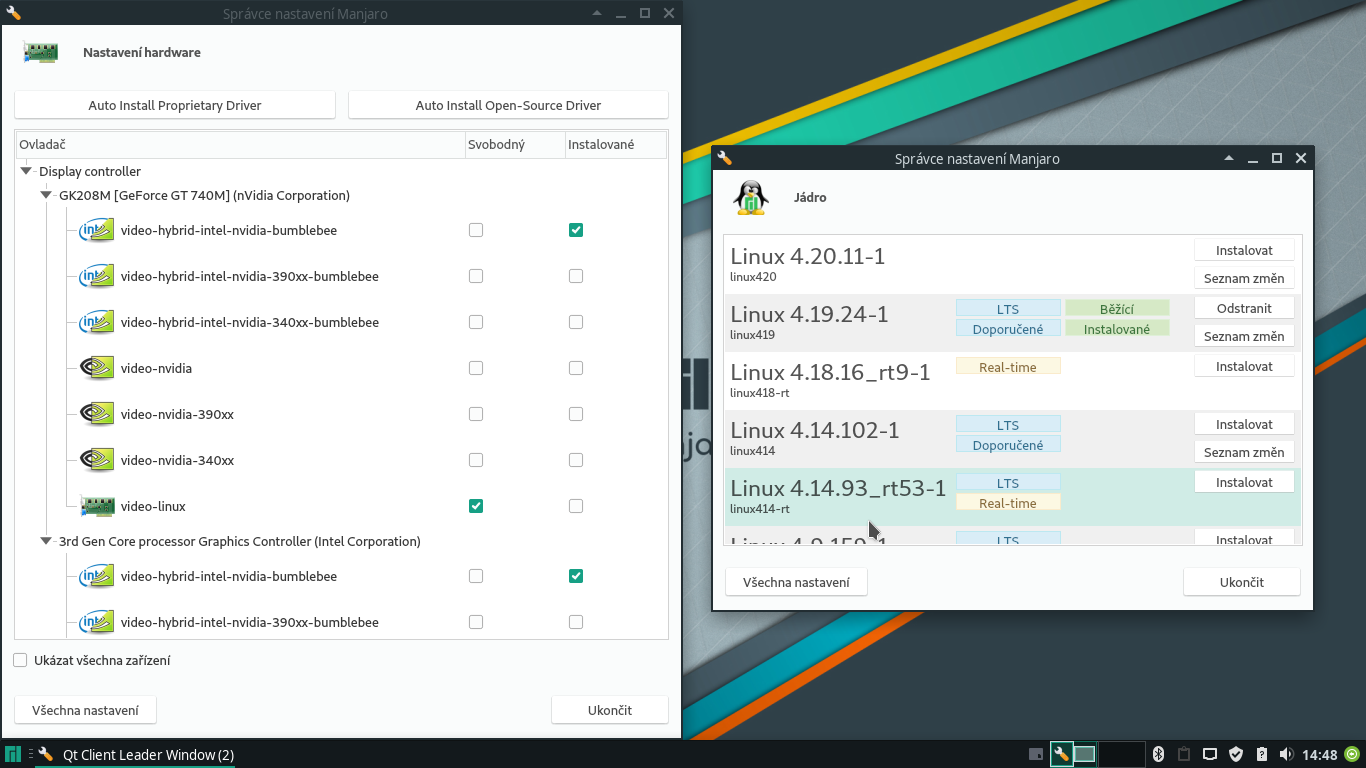Click Real-time badge on Linux 4.18.16_rt9-1
Image resolution: width=1366 pixels, height=768 pixels.
[x=1008, y=367]
